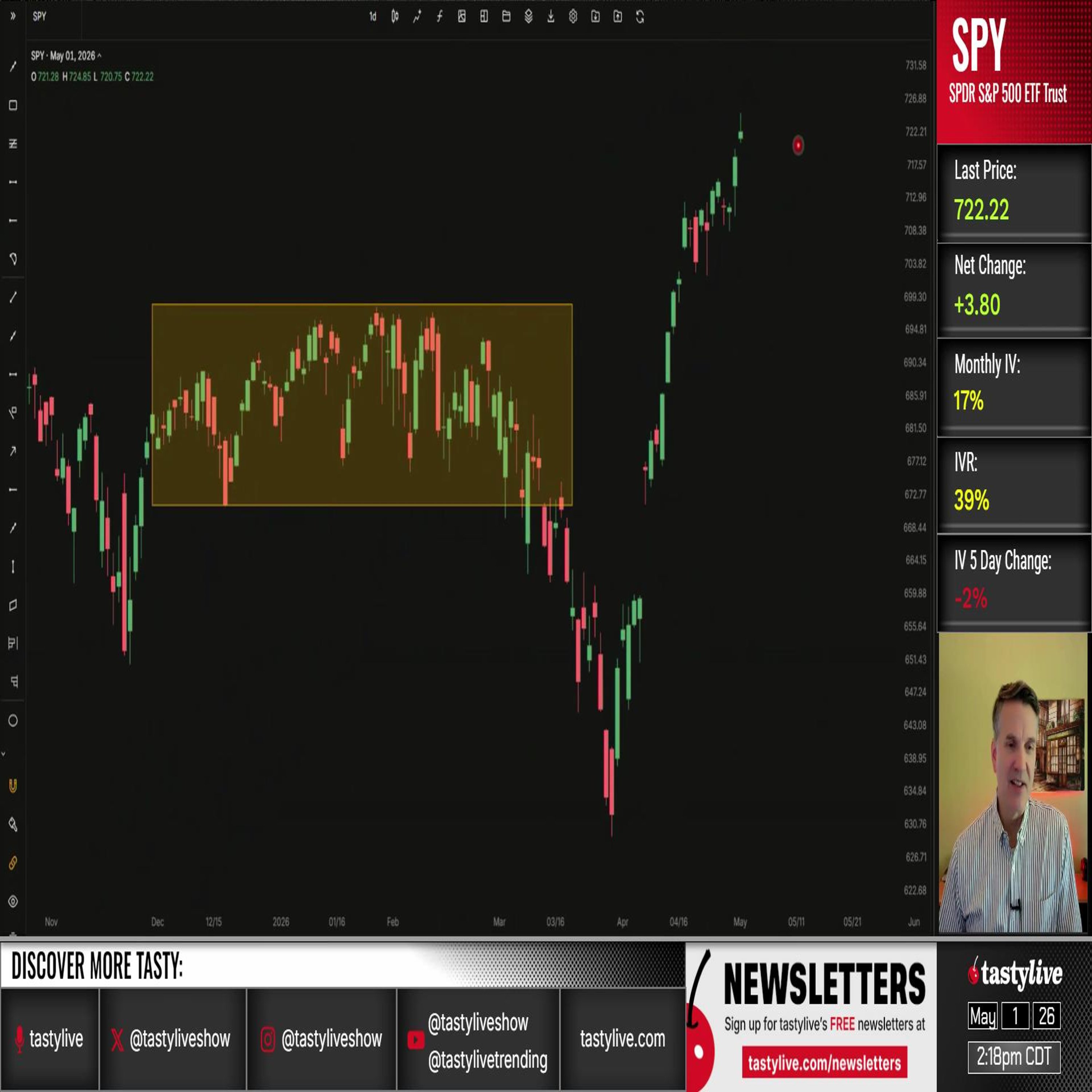Select the vertical line drawing tool
This screenshot has height=1092, width=1092.
click(x=13, y=566)
